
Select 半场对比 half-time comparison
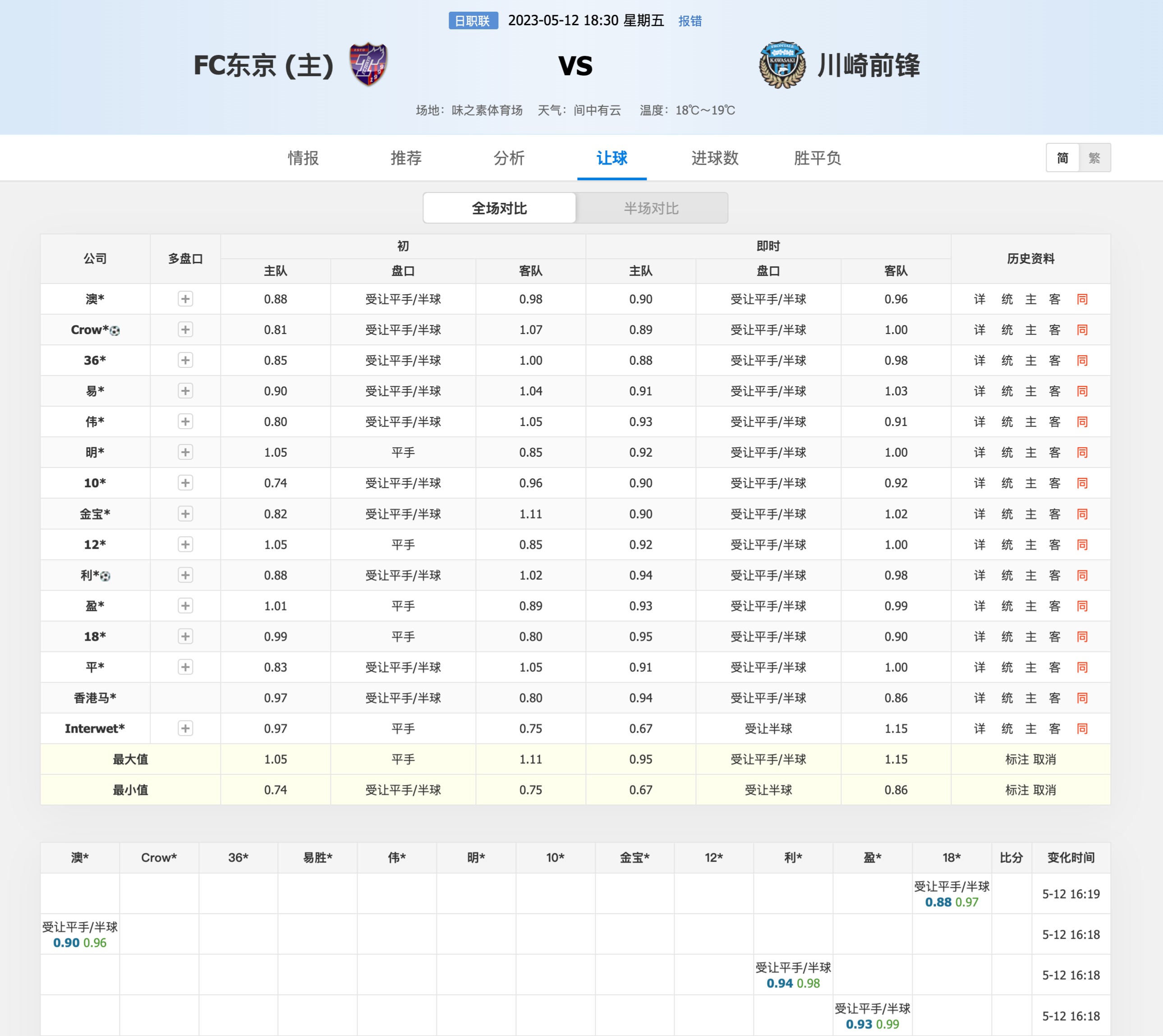tap(651, 208)
